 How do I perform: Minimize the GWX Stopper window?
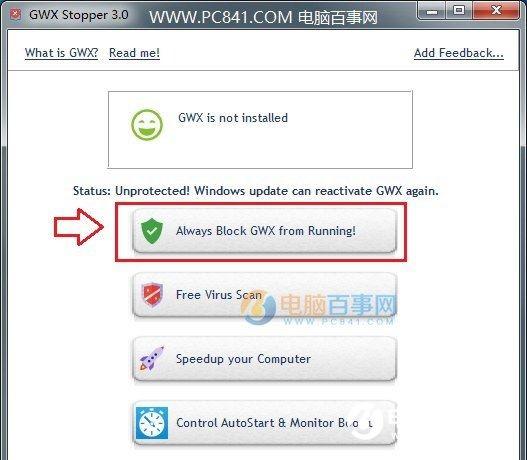pos(432,11)
